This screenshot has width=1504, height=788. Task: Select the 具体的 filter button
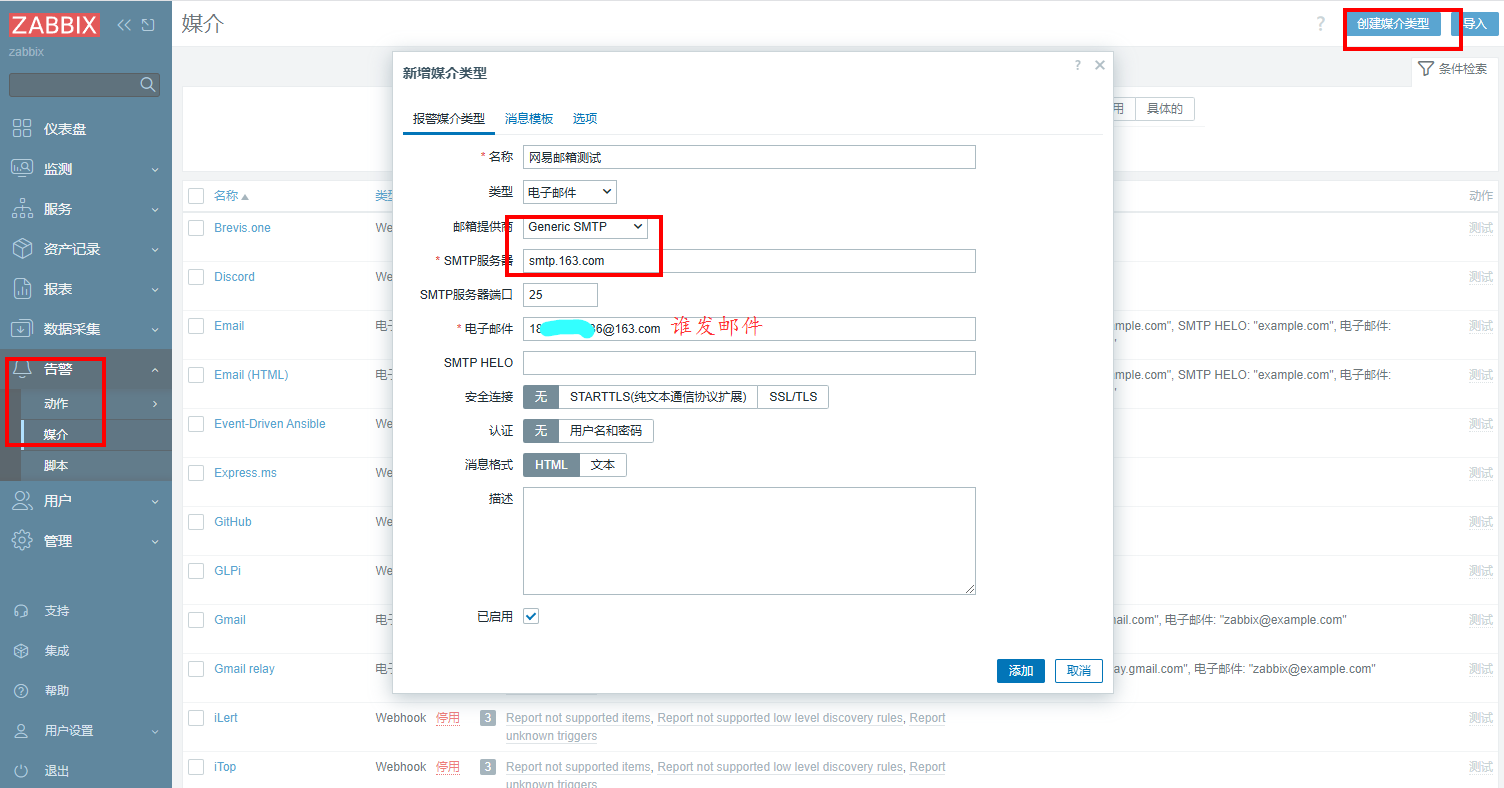tap(1165, 109)
